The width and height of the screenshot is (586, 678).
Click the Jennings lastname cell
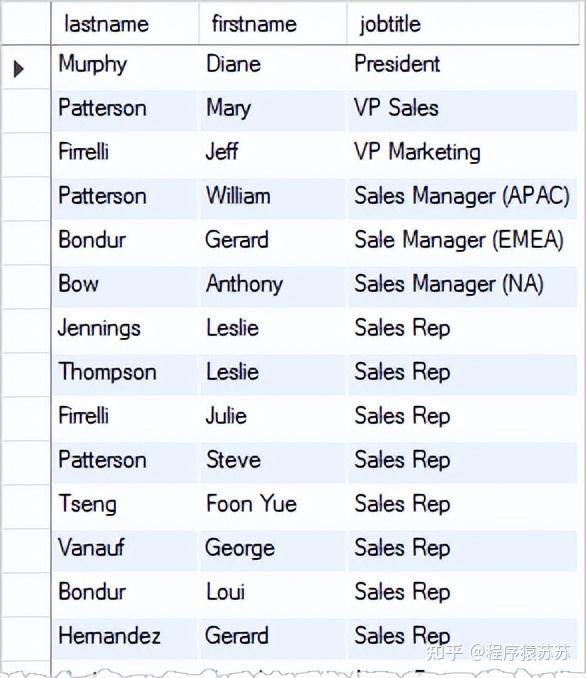click(x=125, y=331)
